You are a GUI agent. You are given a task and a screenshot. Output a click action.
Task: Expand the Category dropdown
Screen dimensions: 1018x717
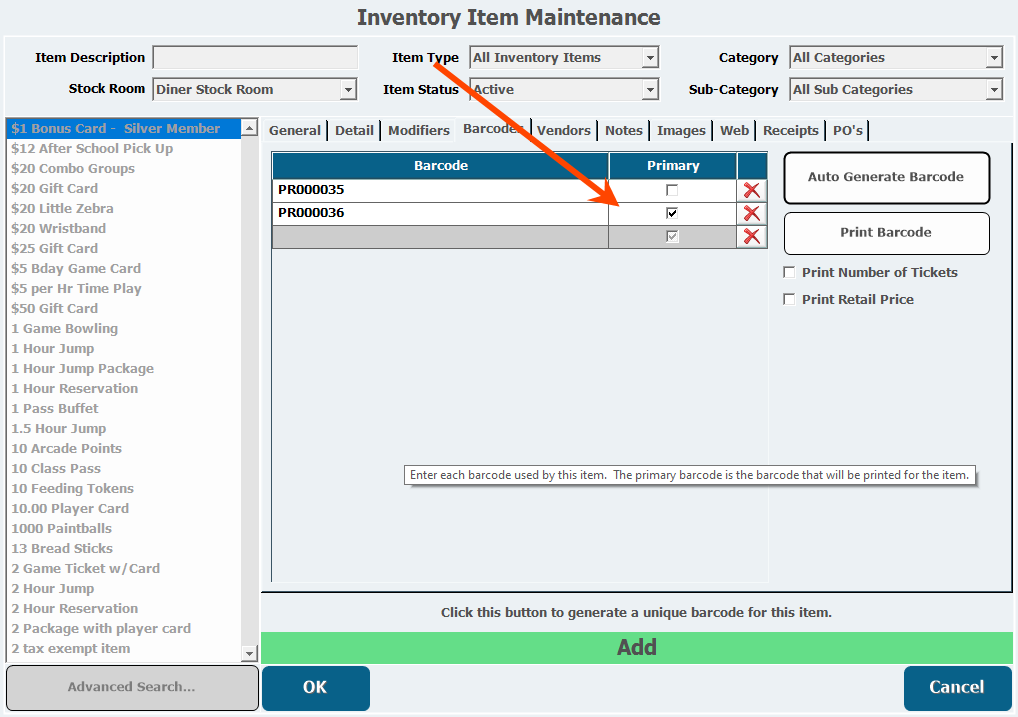pos(993,58)
